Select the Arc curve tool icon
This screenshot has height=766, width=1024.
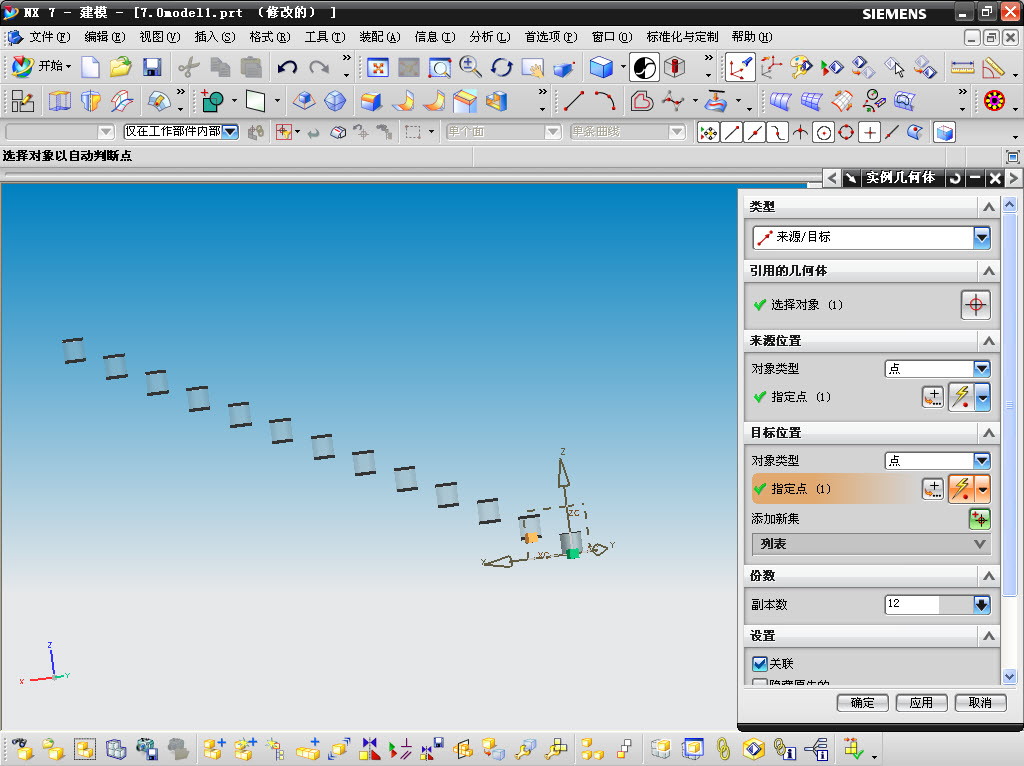pyautogui.click(x=605, y=101)
